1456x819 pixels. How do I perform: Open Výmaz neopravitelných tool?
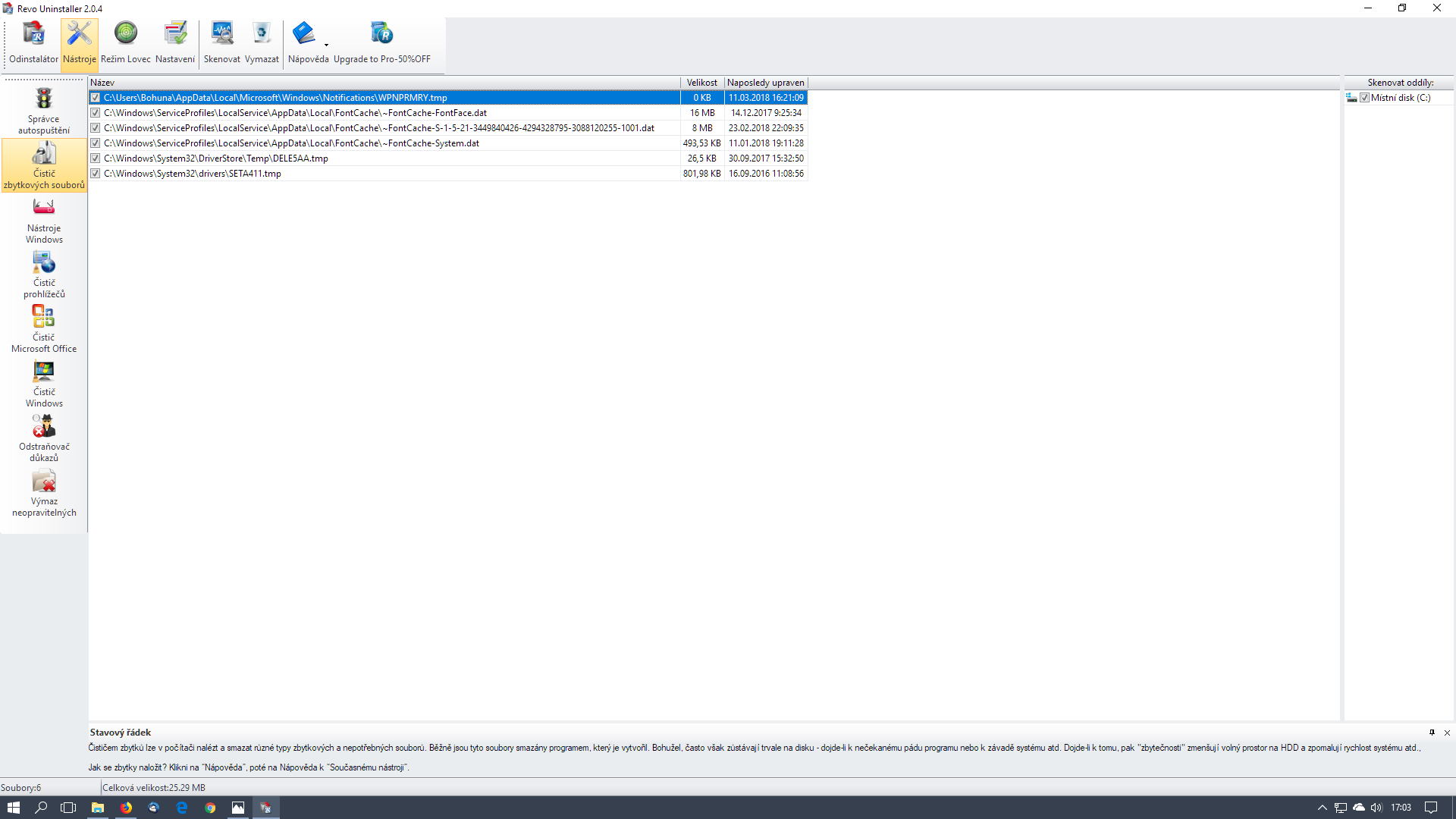click(44, 493)
